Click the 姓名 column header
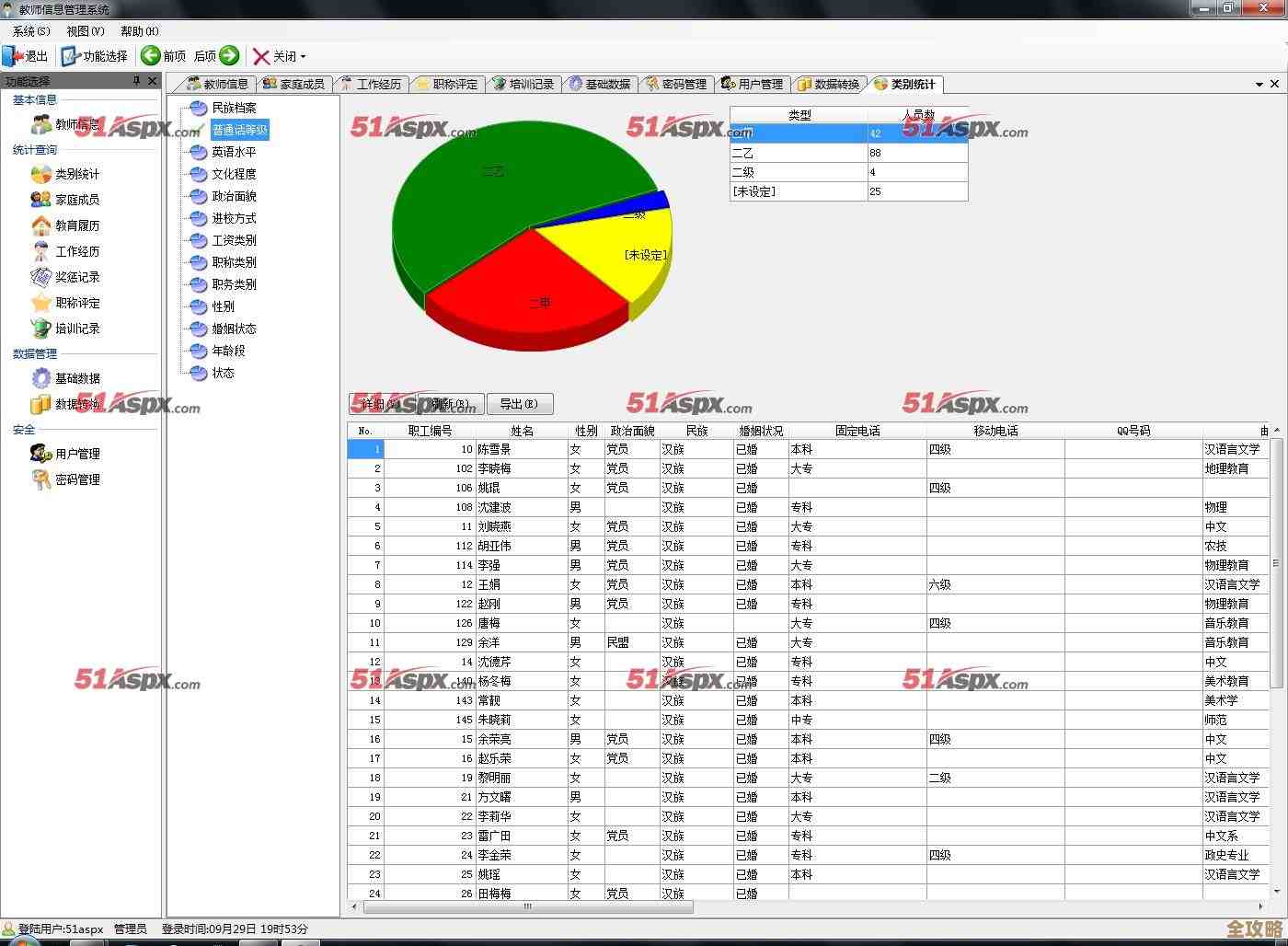Screen dimensions: 1288x946 (x=522, y=431)
